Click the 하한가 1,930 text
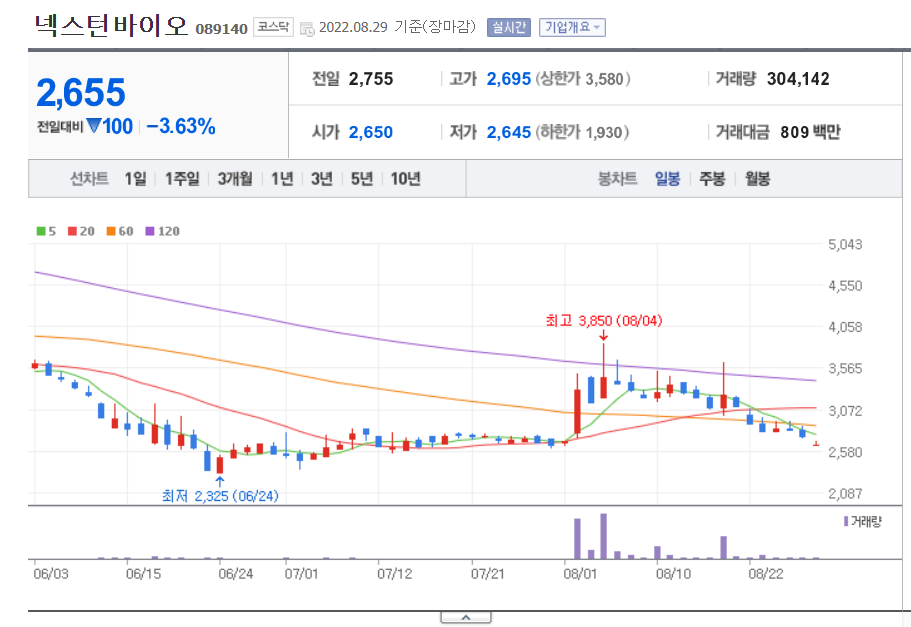This screenshot has width=911, height=627. point(583,132)
